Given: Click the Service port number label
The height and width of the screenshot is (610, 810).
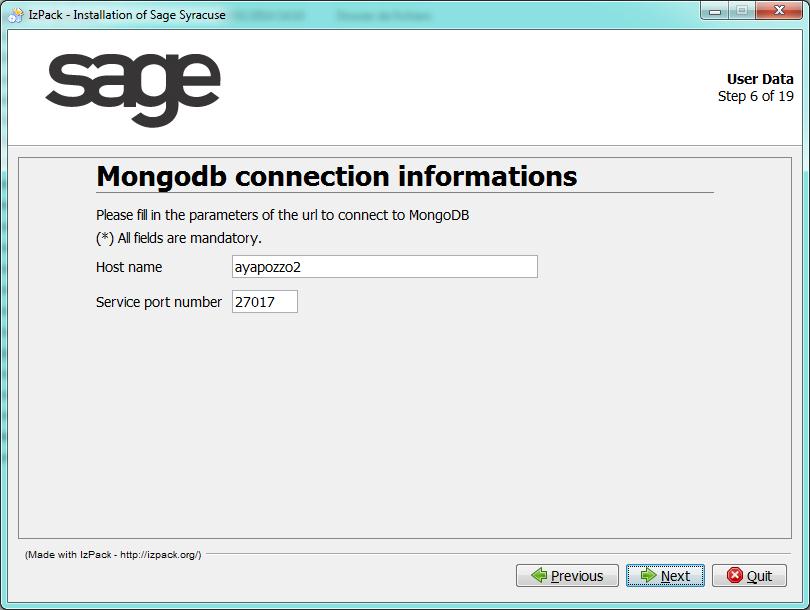Looking at the screenshot, I should click(159, 302).
